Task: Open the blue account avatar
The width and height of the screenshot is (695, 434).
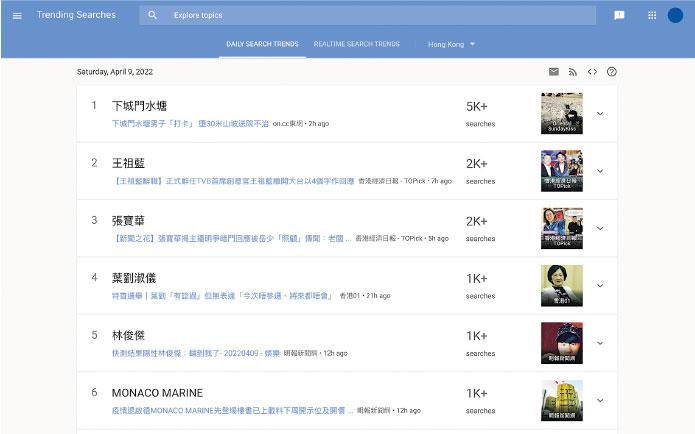Action: click(x=675, y=15)
